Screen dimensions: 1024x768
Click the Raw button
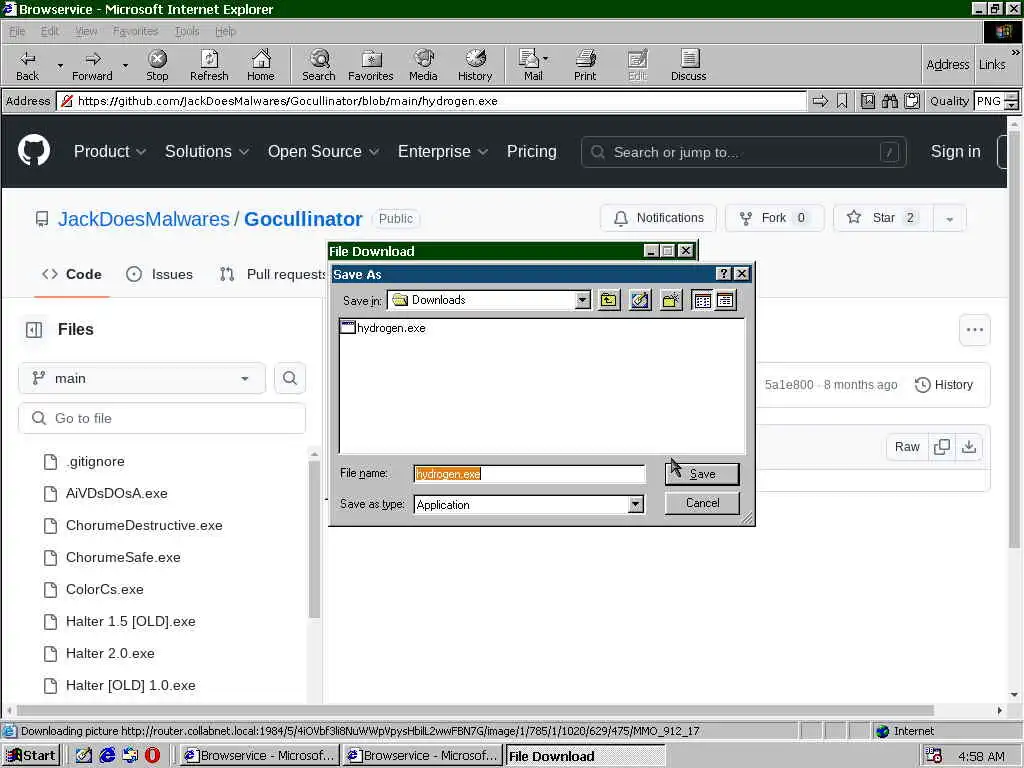pyautogui.click(x=907, y=447)
